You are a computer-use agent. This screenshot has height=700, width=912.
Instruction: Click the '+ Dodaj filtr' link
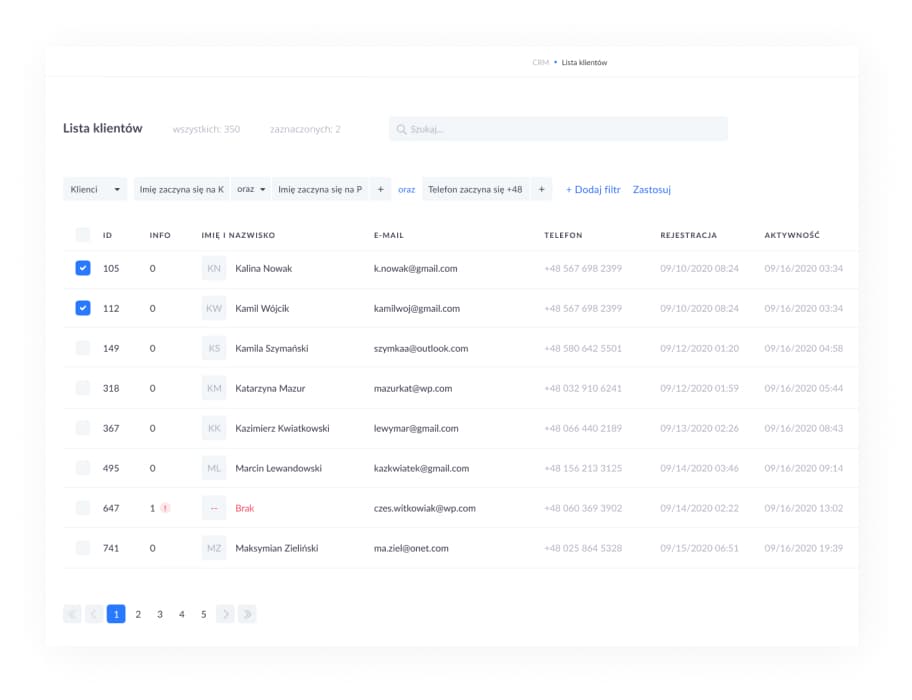coord(593,189)
